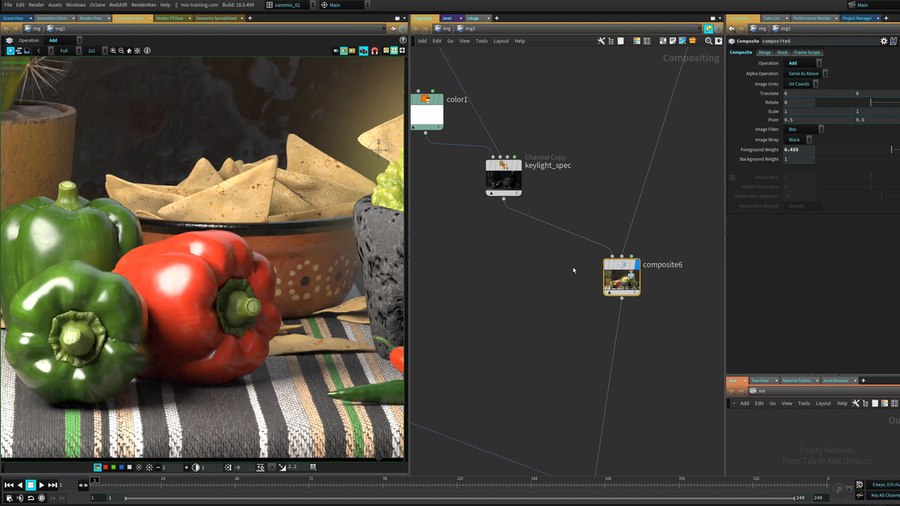Toggle loop playback mode icon

(31, 498)
